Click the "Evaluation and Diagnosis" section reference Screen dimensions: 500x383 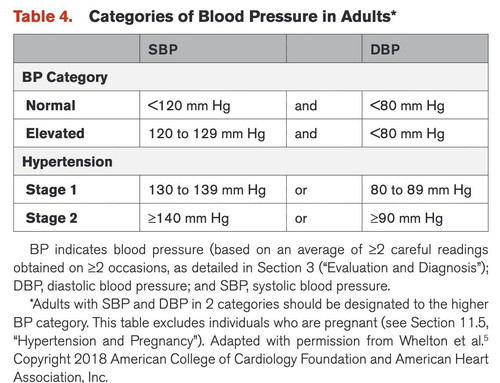403,268
